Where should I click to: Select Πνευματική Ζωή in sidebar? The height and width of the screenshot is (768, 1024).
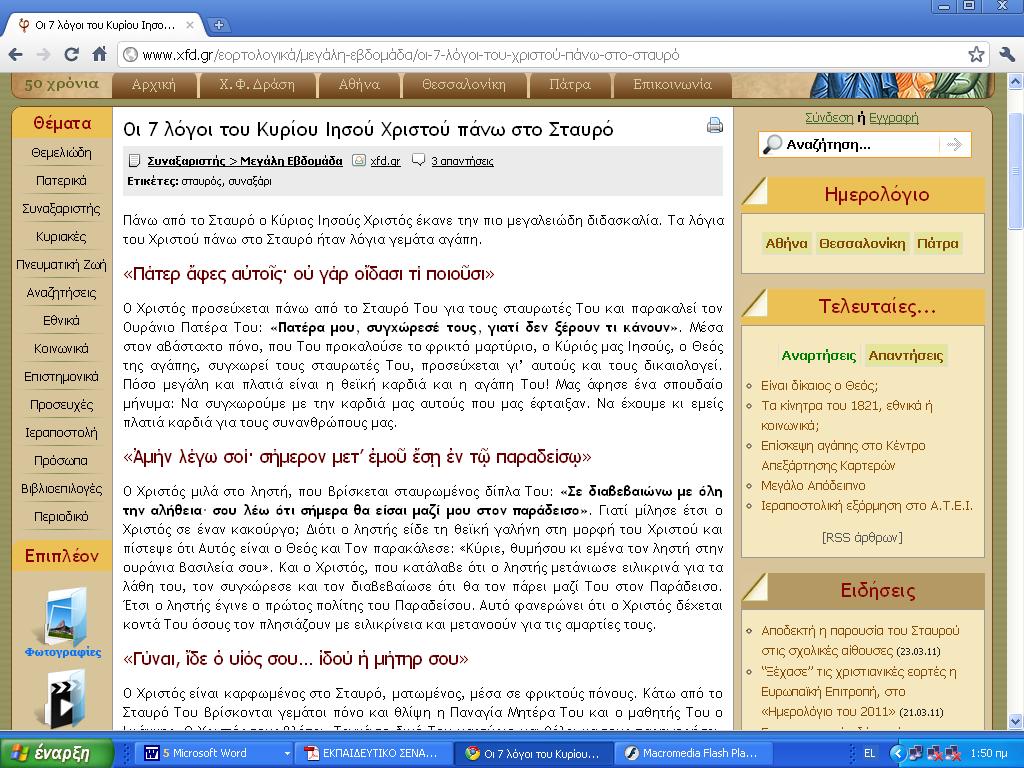(x=61, y=265)
